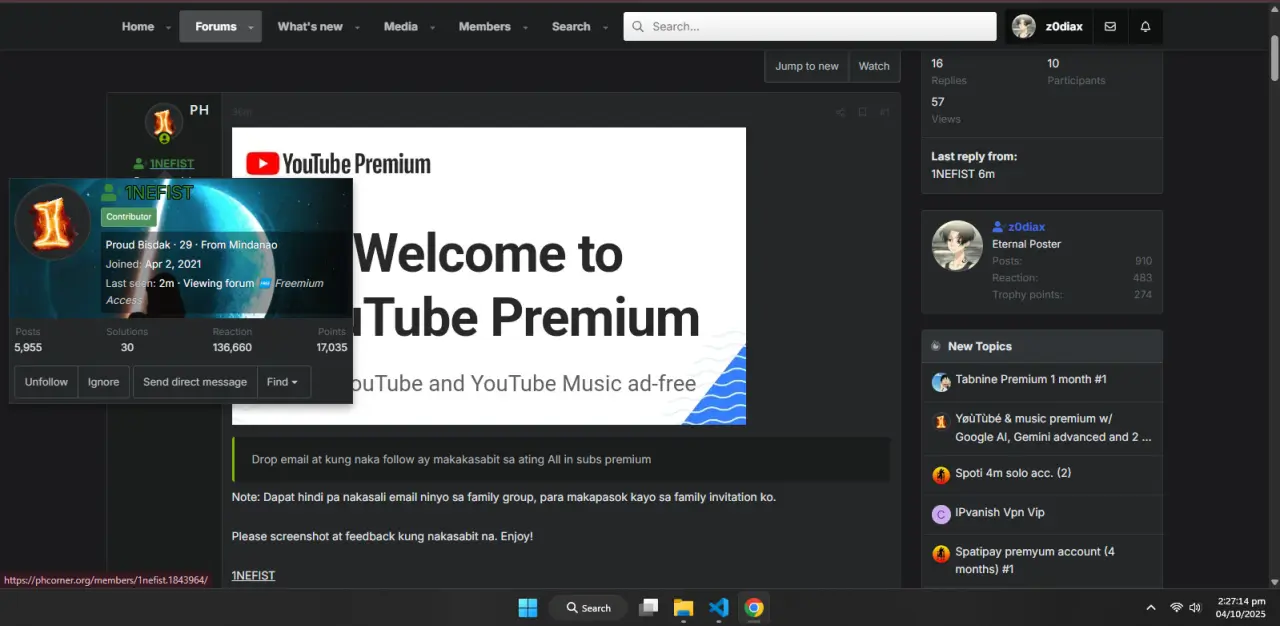Open the Forums navigation item
The width and height of the screenshot is (1280, 626).
click(x=215, y=27)
